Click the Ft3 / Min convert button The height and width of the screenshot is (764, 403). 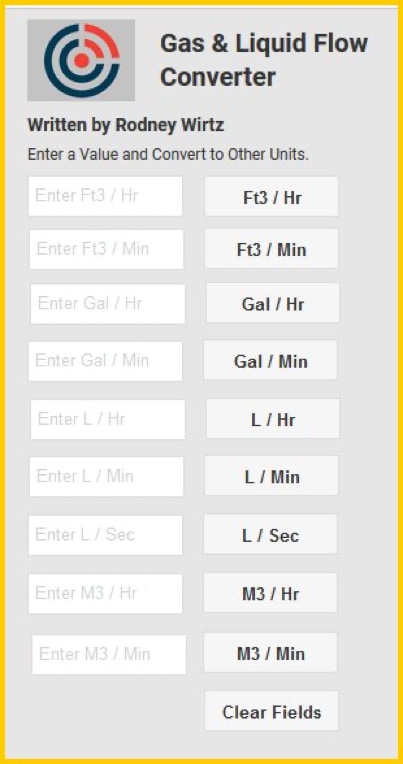(271, 249)
